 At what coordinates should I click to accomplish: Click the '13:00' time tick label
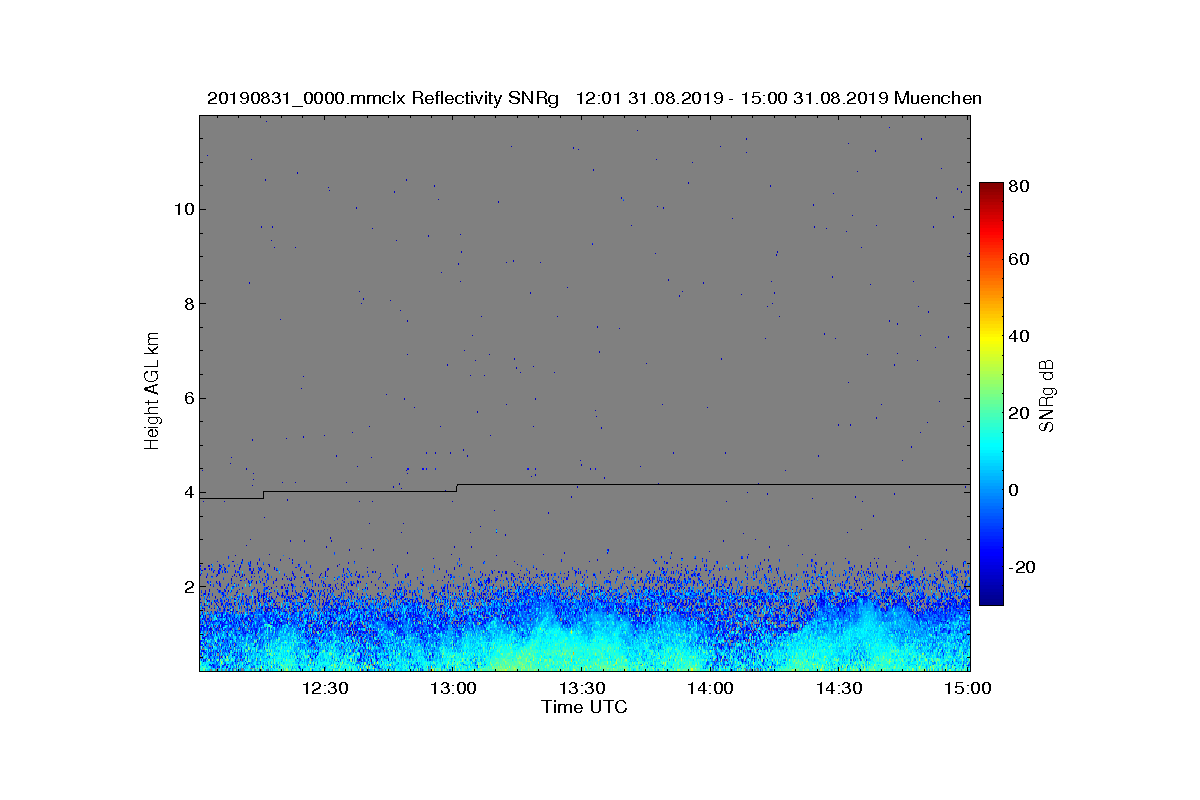coord(453,689)
